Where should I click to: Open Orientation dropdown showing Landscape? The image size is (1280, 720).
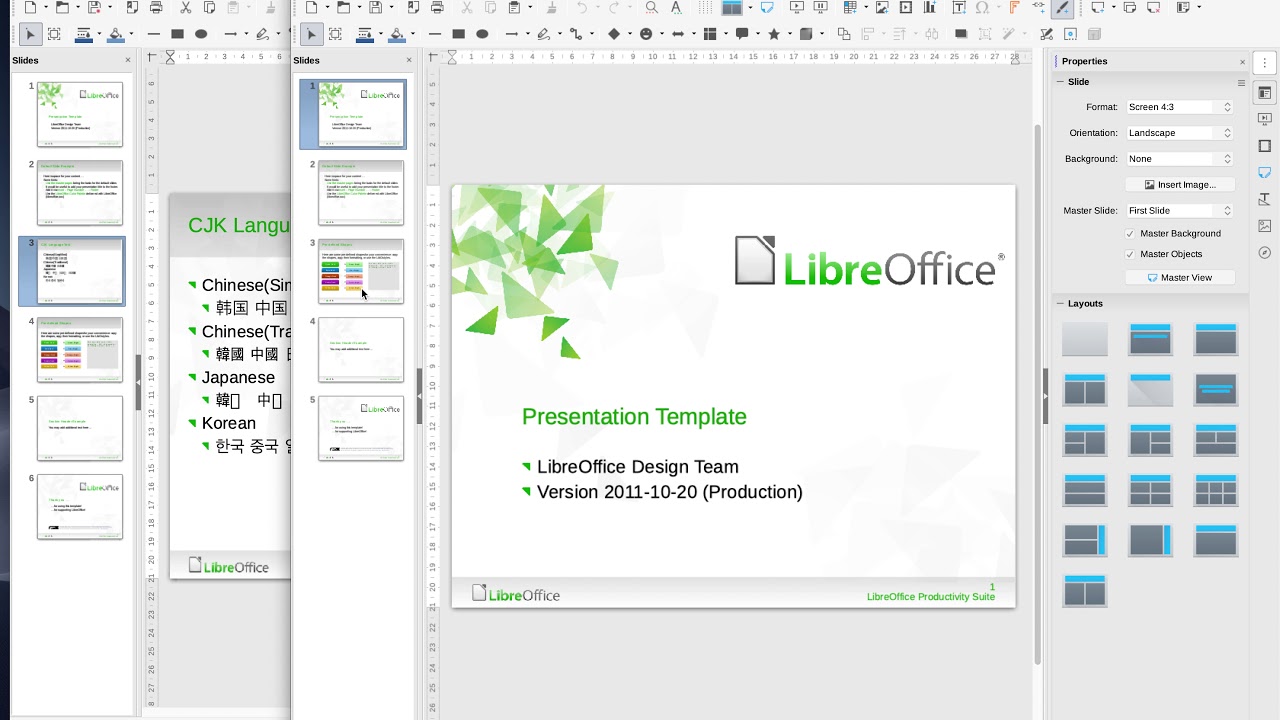[1180, 133]
